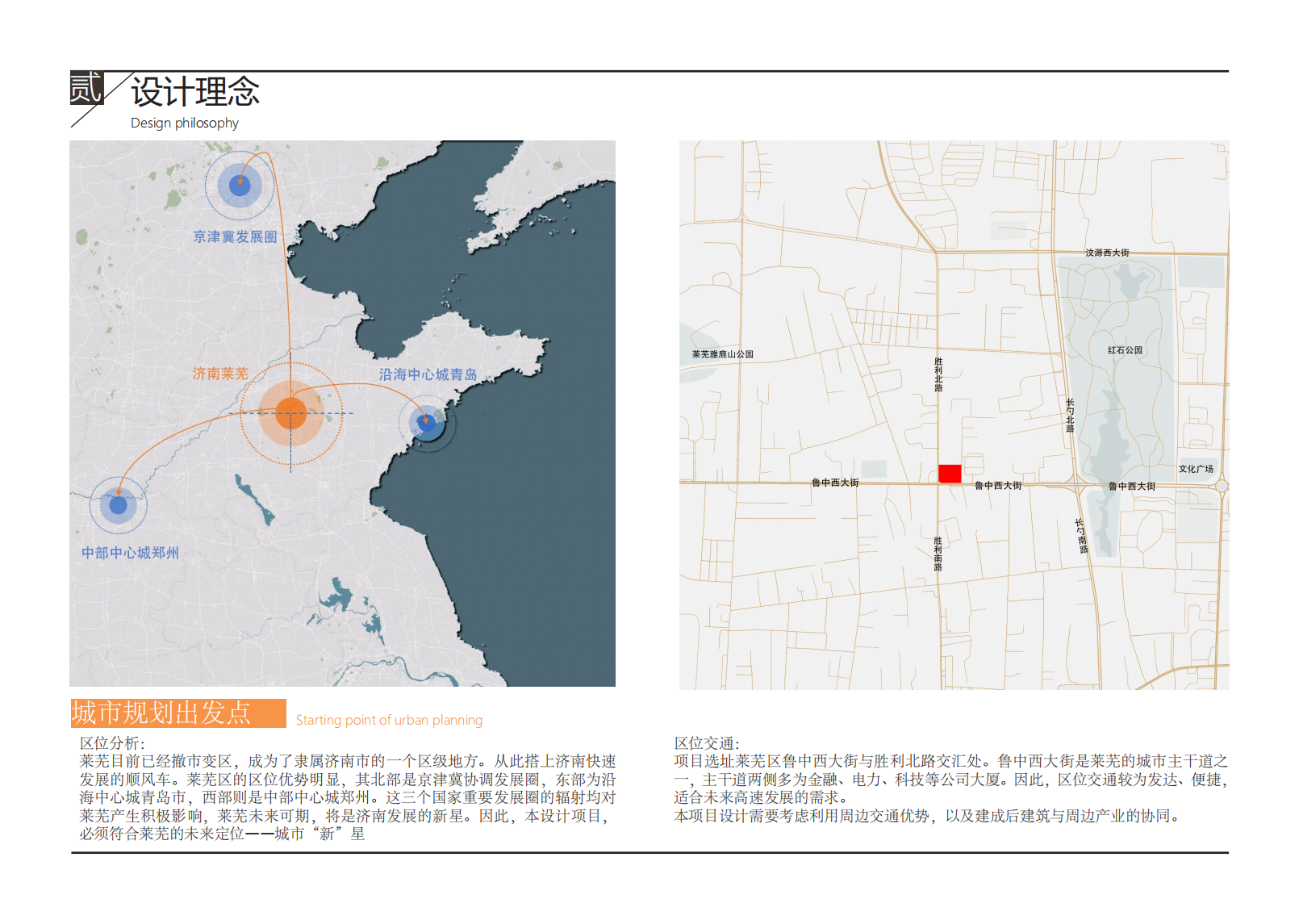Select the 红石公园 park label
The image size is (1299, 924).
click(x=1125, y=350)
